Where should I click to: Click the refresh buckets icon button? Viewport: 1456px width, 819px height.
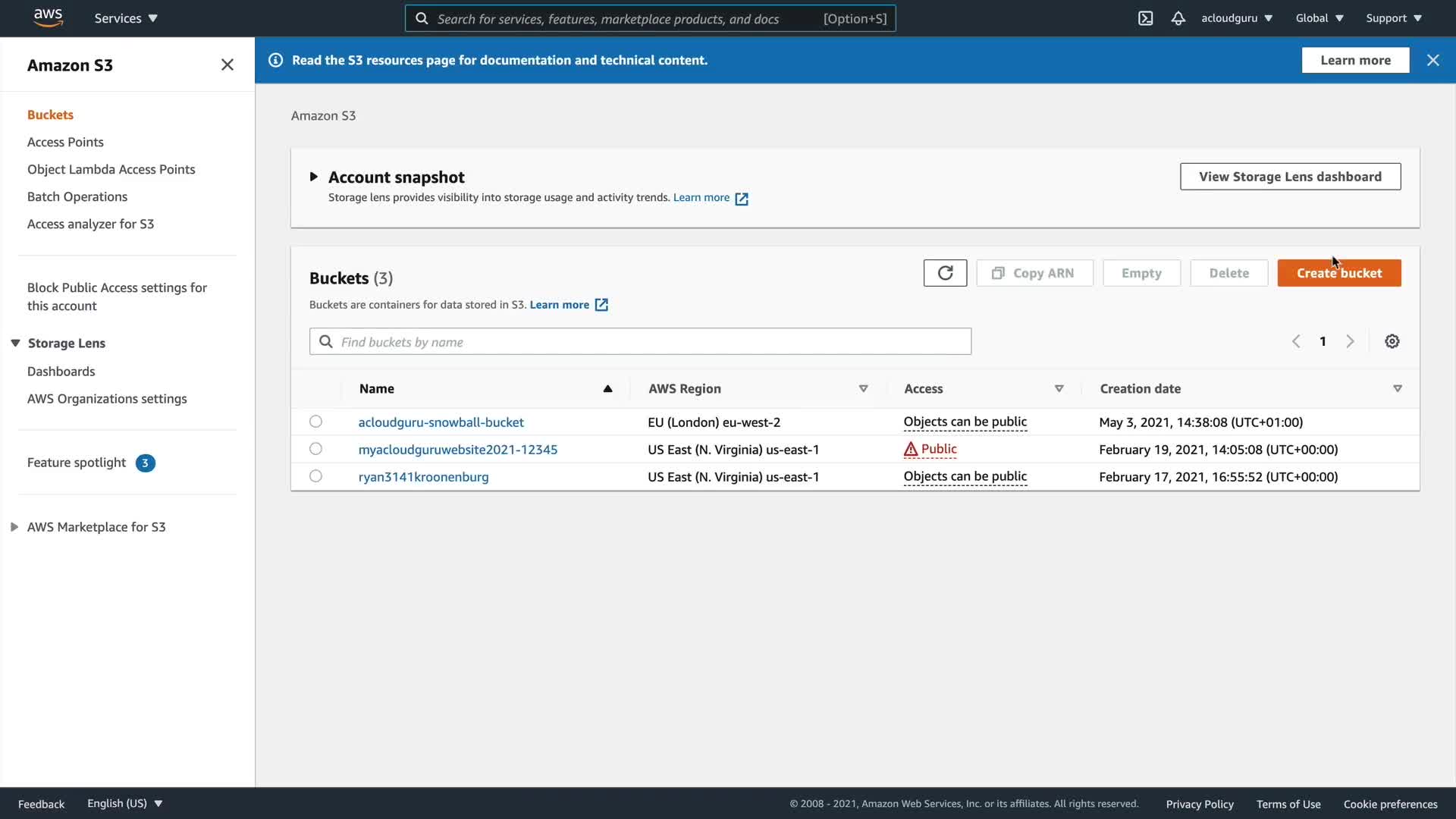tap(945, 273)
